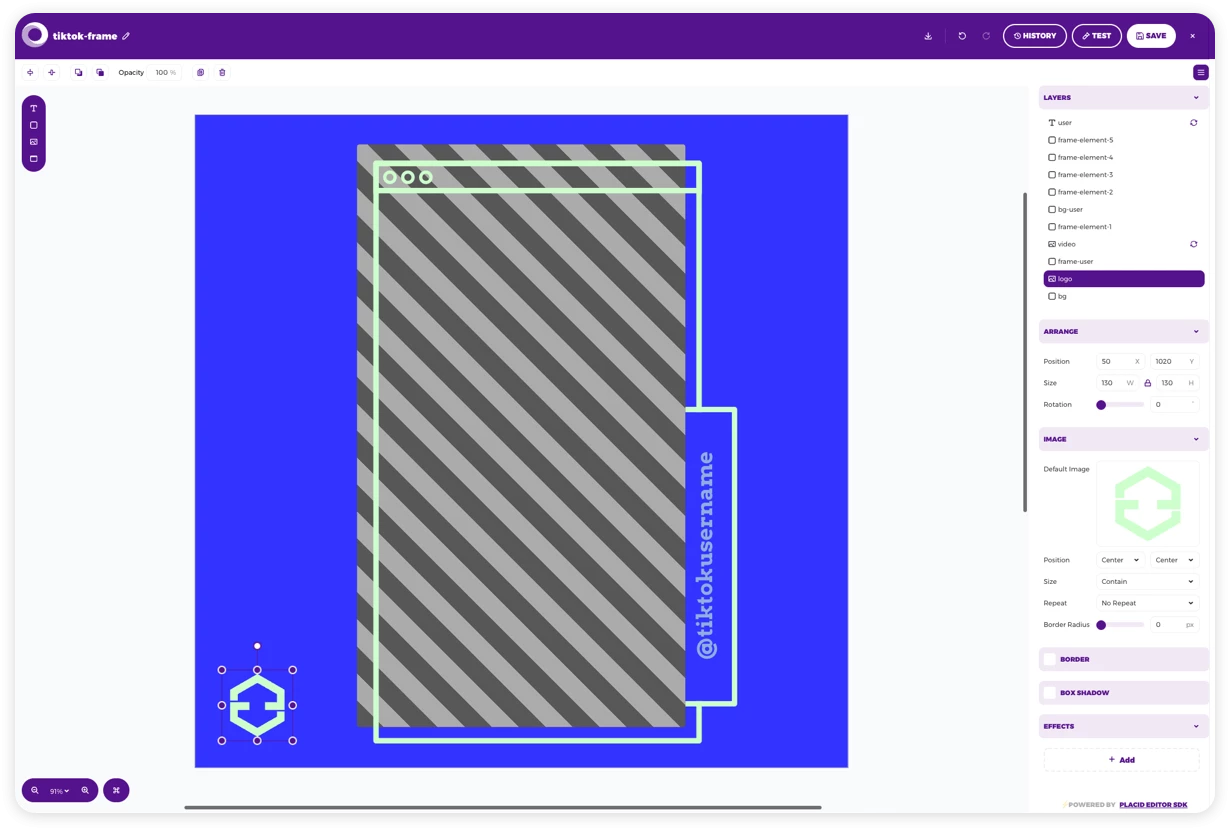Select the frame-element-2 layer
This screenshot has width=1230, height=830.
point(1123,192)
